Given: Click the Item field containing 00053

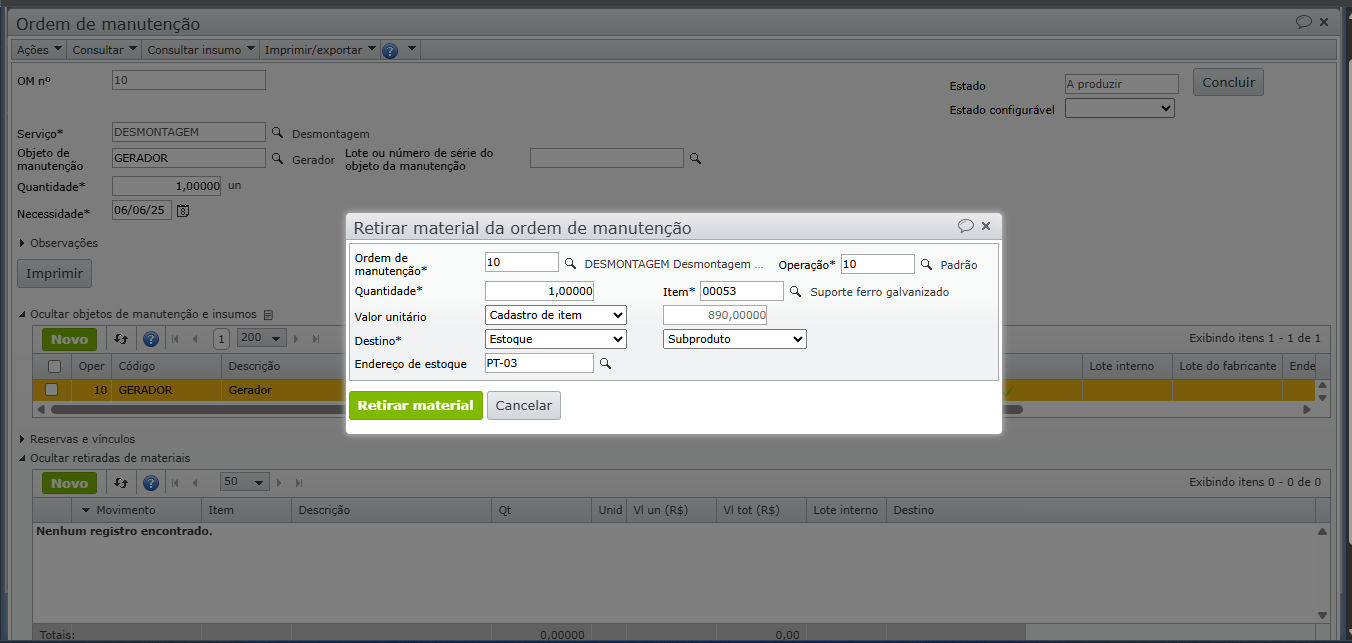Looking at the screenshot, I should (742, 291).
